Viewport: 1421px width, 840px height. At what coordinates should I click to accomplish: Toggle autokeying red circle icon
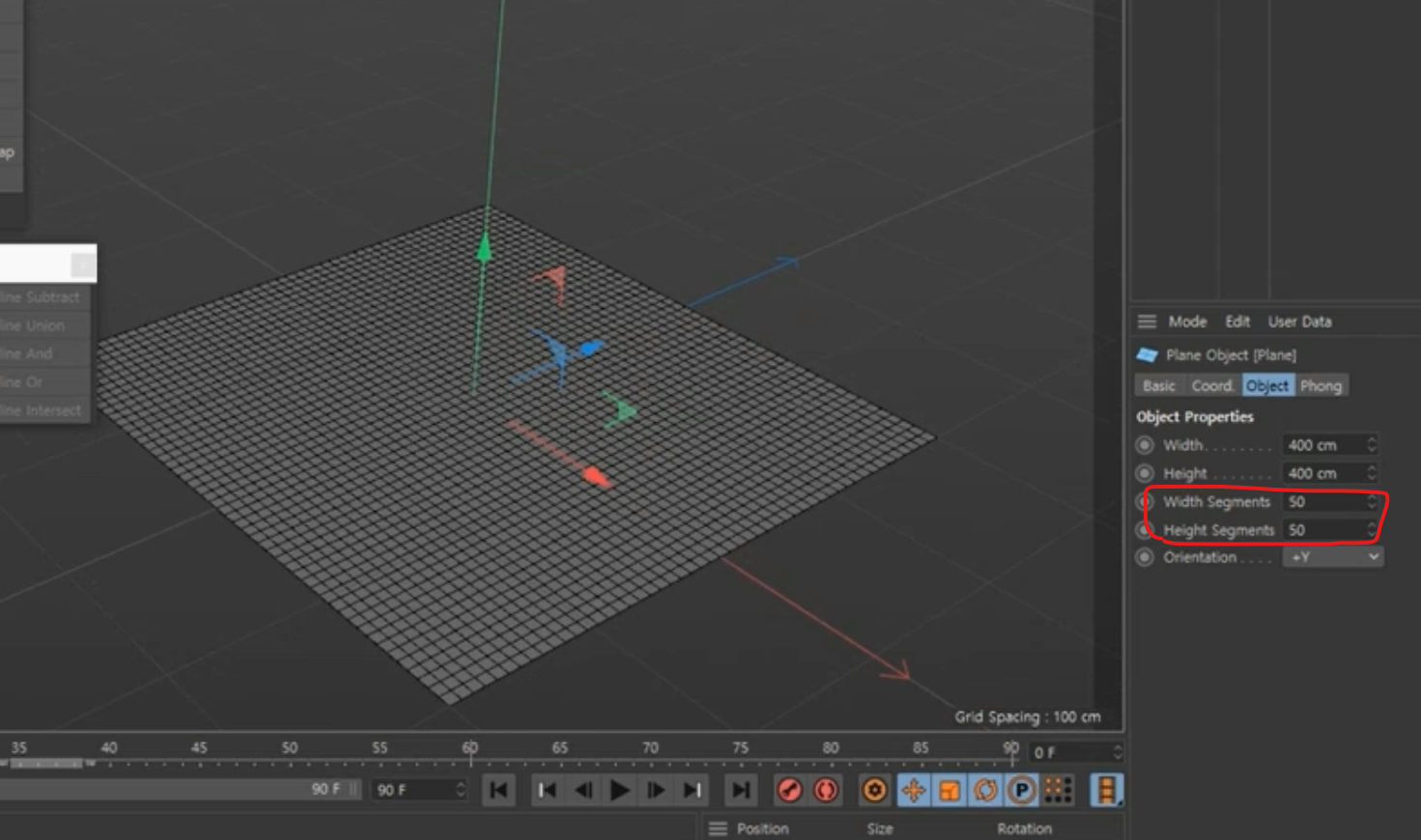[826, 790]
